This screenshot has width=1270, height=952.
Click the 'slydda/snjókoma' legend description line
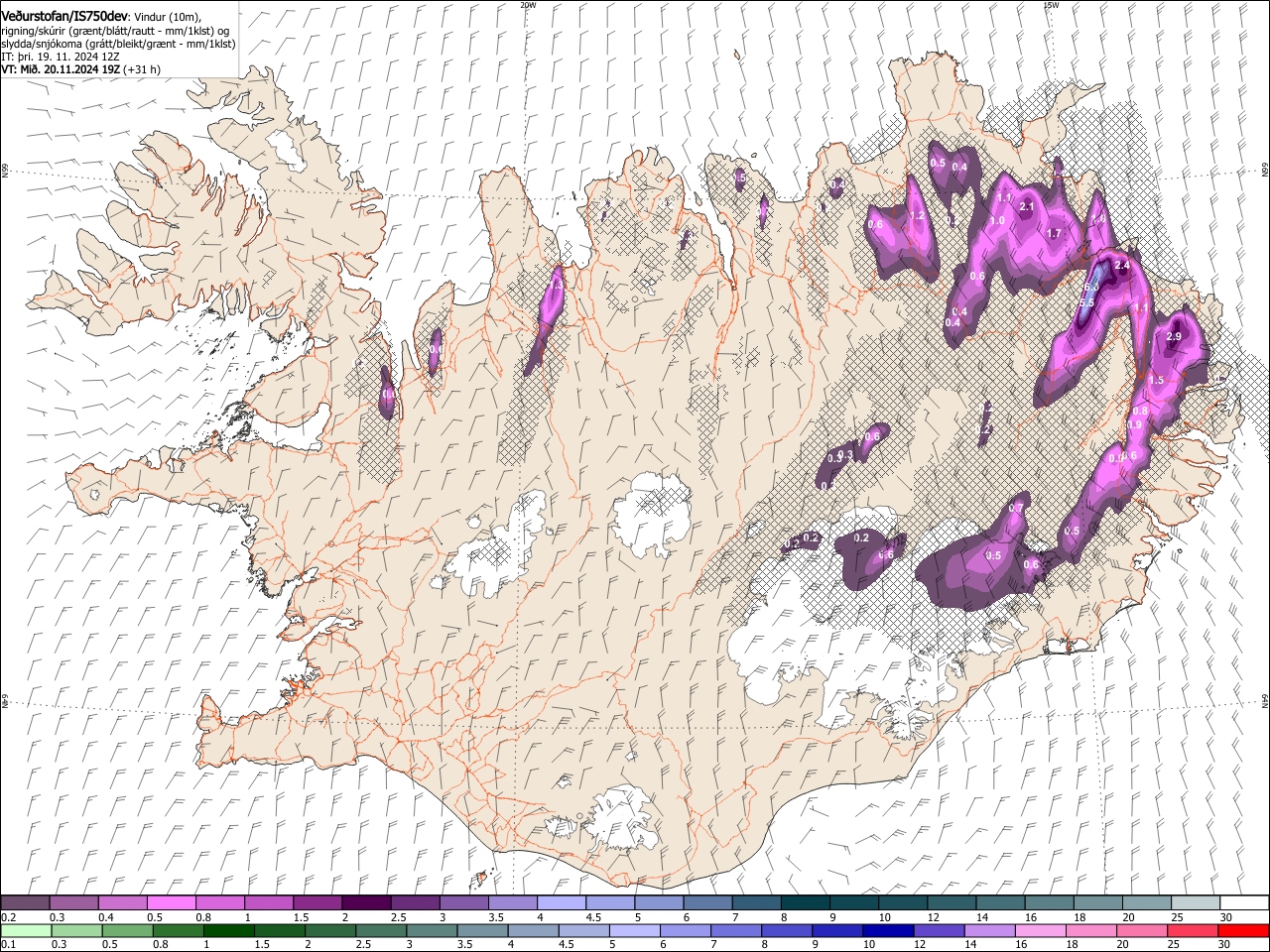coord(118,44)
